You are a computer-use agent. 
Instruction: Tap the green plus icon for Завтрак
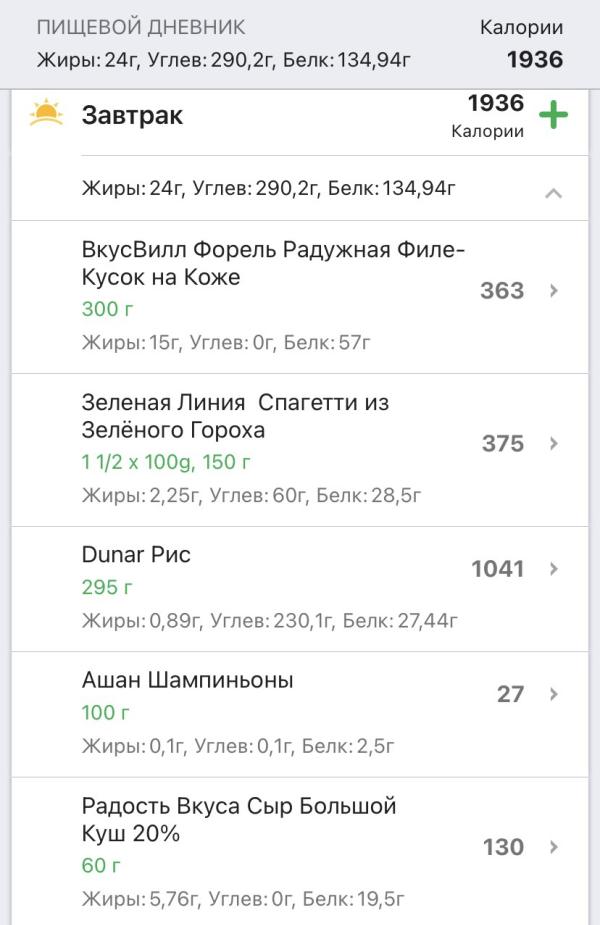pyautogui.click(x=553, y=115)
